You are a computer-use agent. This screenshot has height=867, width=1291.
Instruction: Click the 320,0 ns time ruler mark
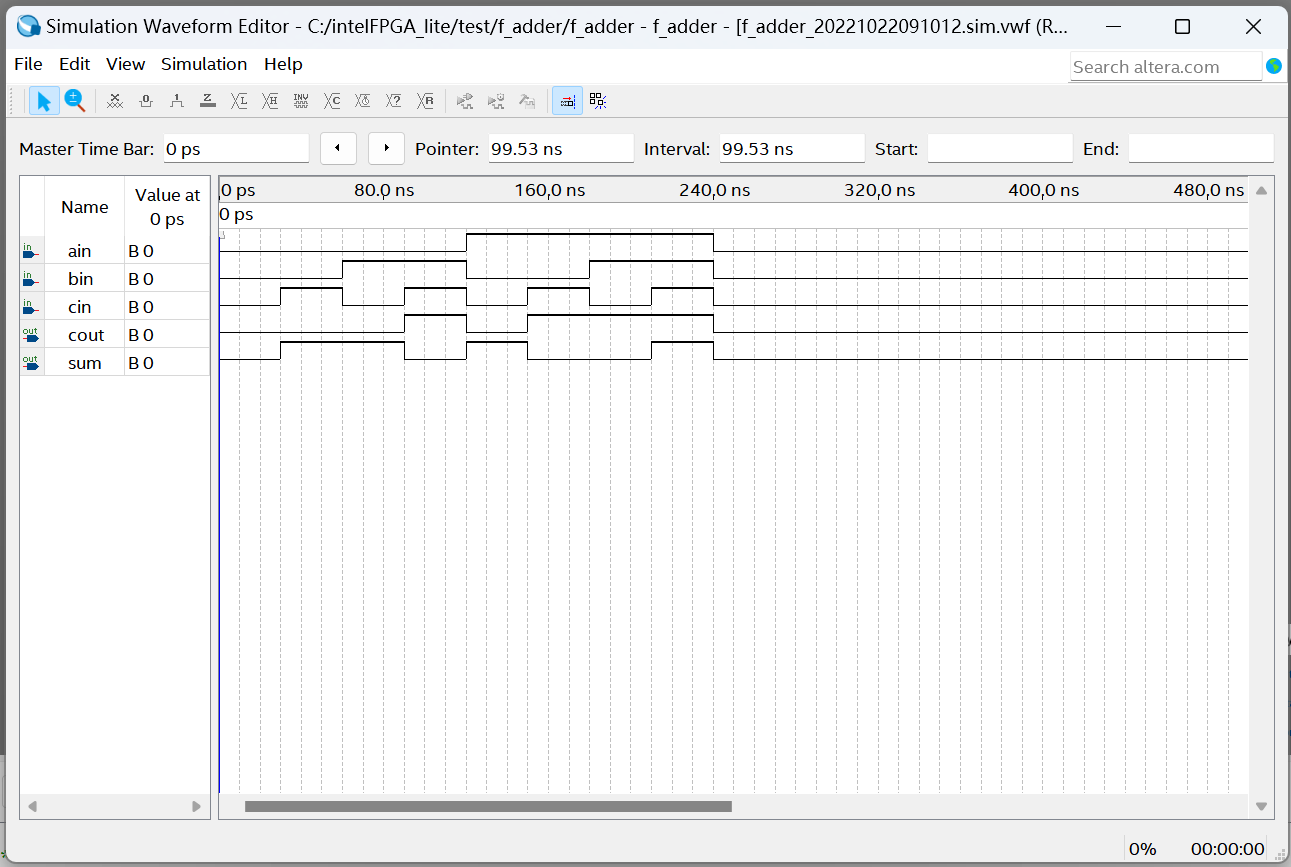pyautogui.click(x=879, y=190)
